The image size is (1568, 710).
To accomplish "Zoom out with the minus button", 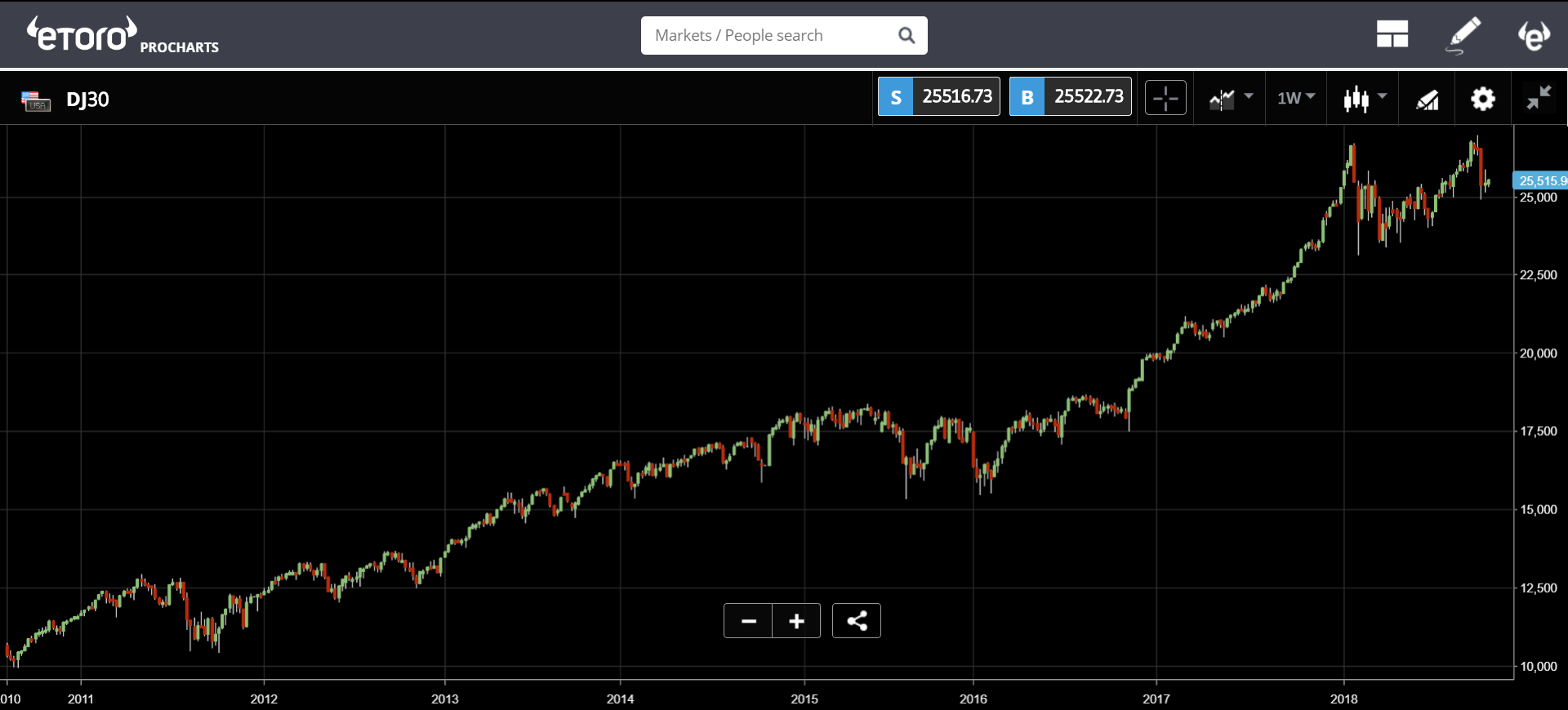I will [748, 621].
